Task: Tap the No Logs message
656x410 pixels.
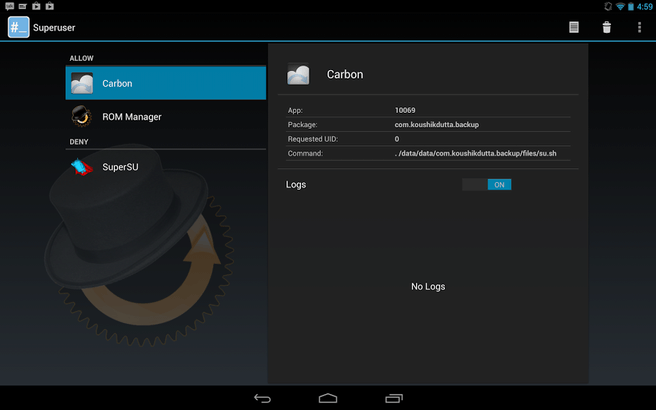Action: click(x=428, y=287)
